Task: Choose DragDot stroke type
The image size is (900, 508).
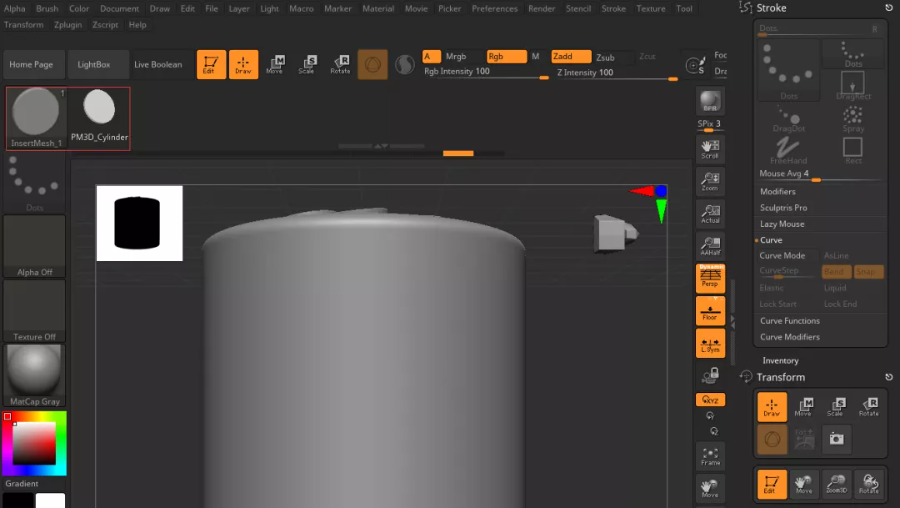Action: tap(789, 119)
